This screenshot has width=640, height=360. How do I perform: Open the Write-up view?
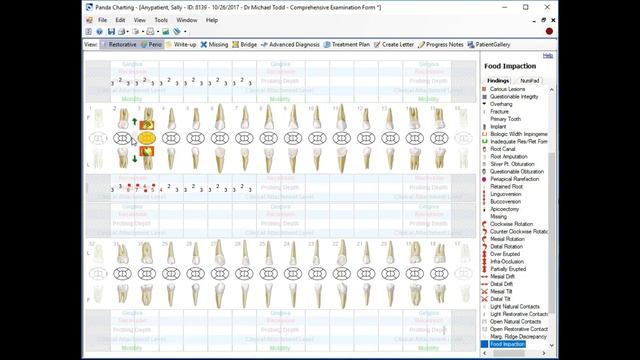coord(181,44)
